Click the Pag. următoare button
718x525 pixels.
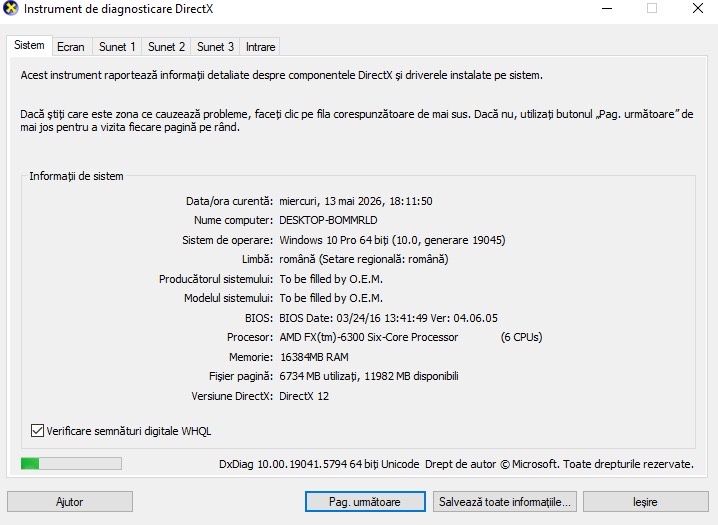[365, 502]
